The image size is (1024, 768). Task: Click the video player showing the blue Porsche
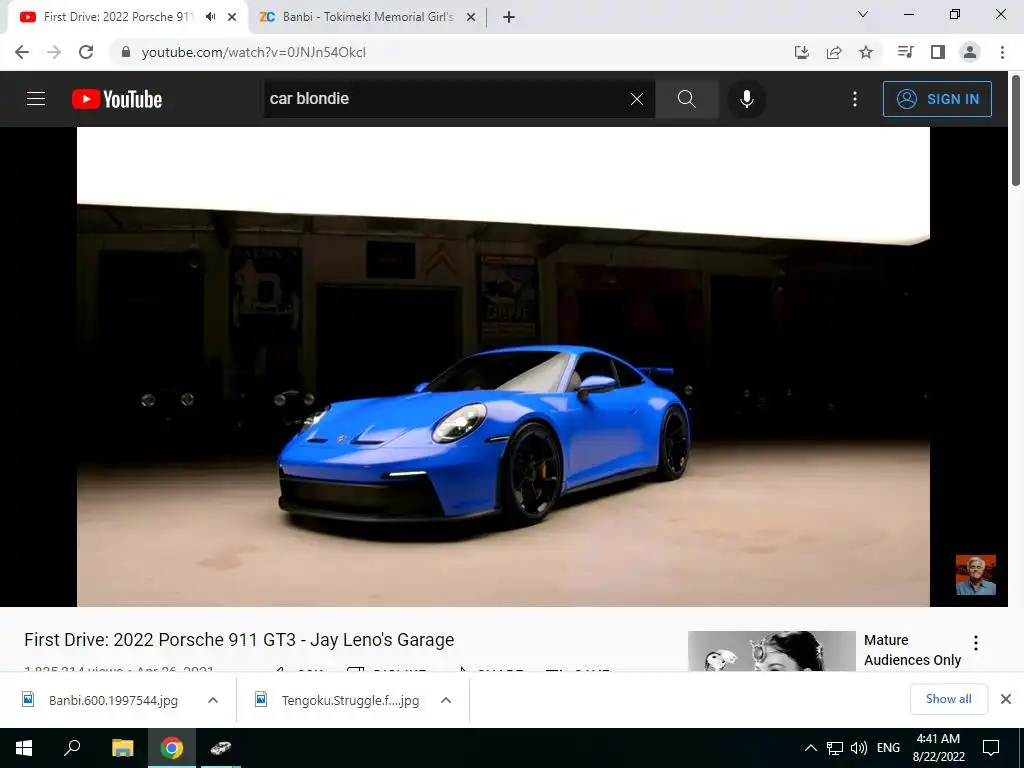pos(504,366)
